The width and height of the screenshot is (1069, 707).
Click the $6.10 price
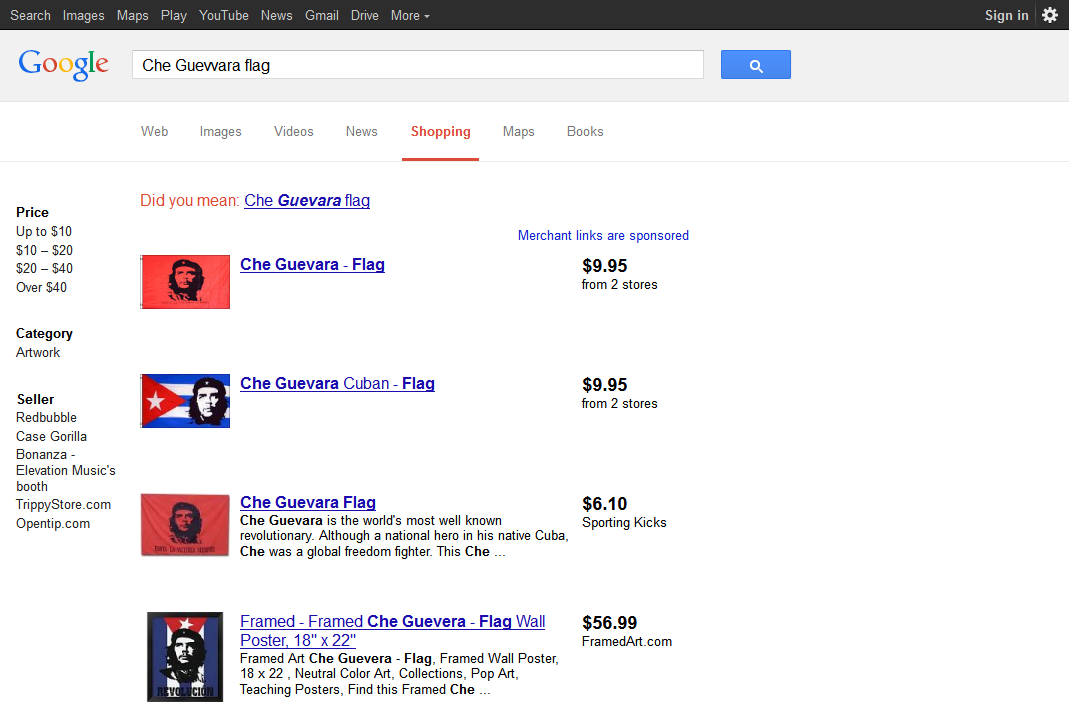(x=605, y=504)
